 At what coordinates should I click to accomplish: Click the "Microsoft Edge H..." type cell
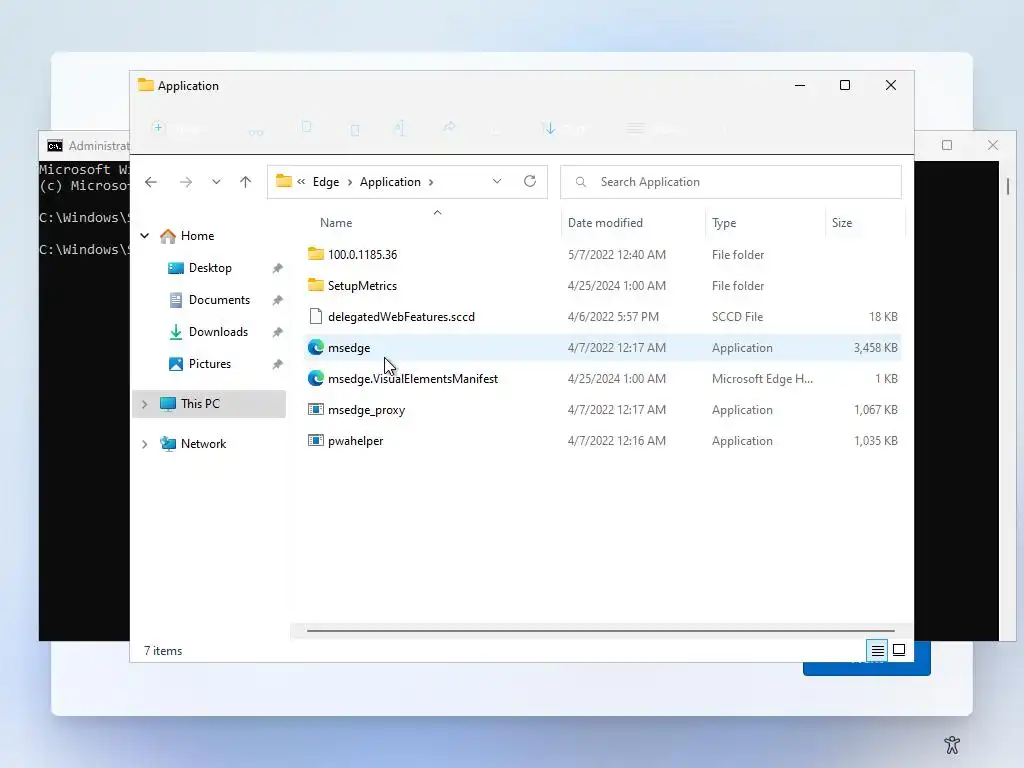tap(762, 379)
